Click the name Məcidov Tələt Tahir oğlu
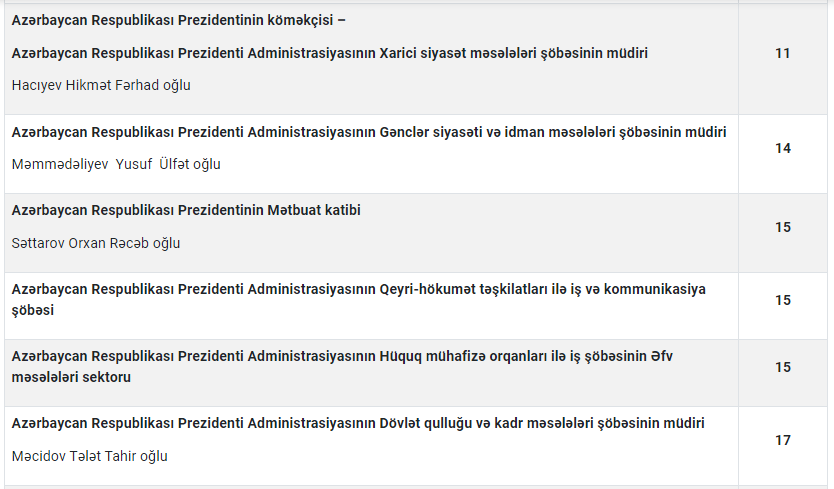 89,456
